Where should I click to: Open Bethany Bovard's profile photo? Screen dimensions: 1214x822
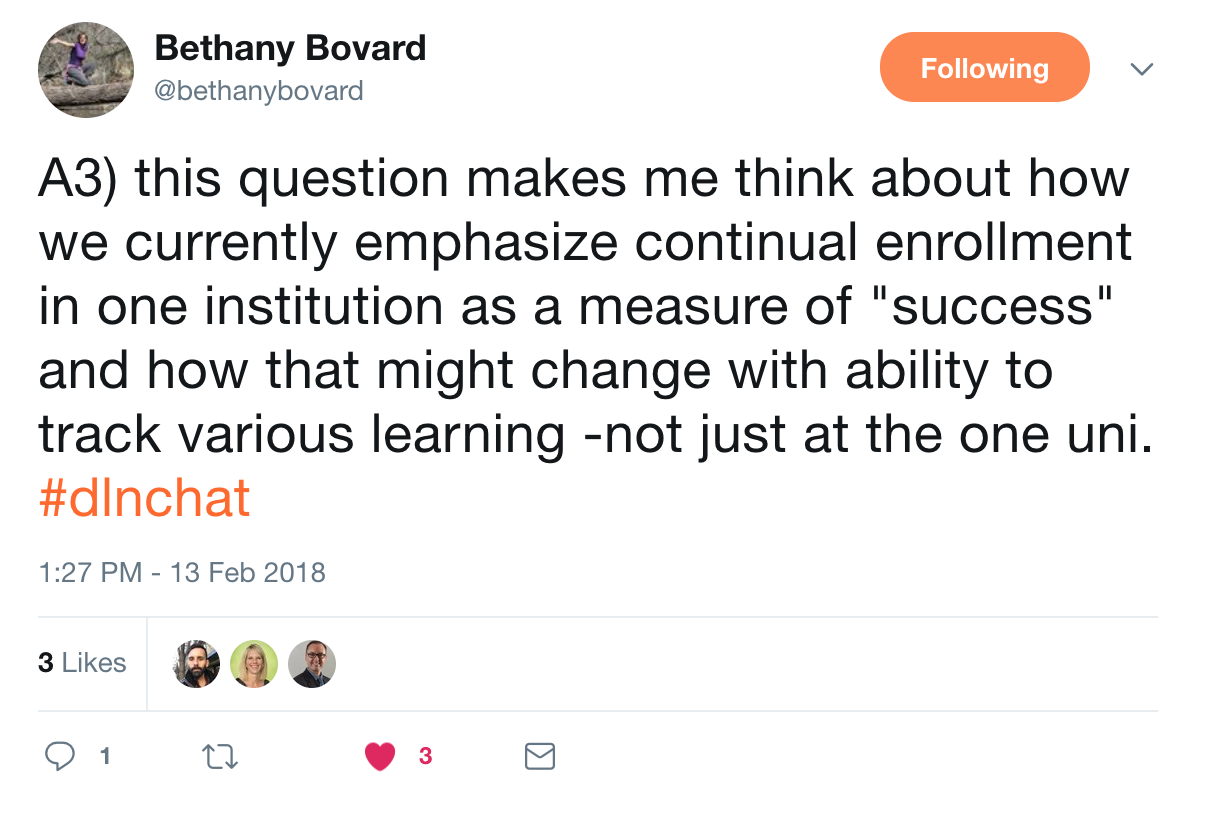[86, 70]
